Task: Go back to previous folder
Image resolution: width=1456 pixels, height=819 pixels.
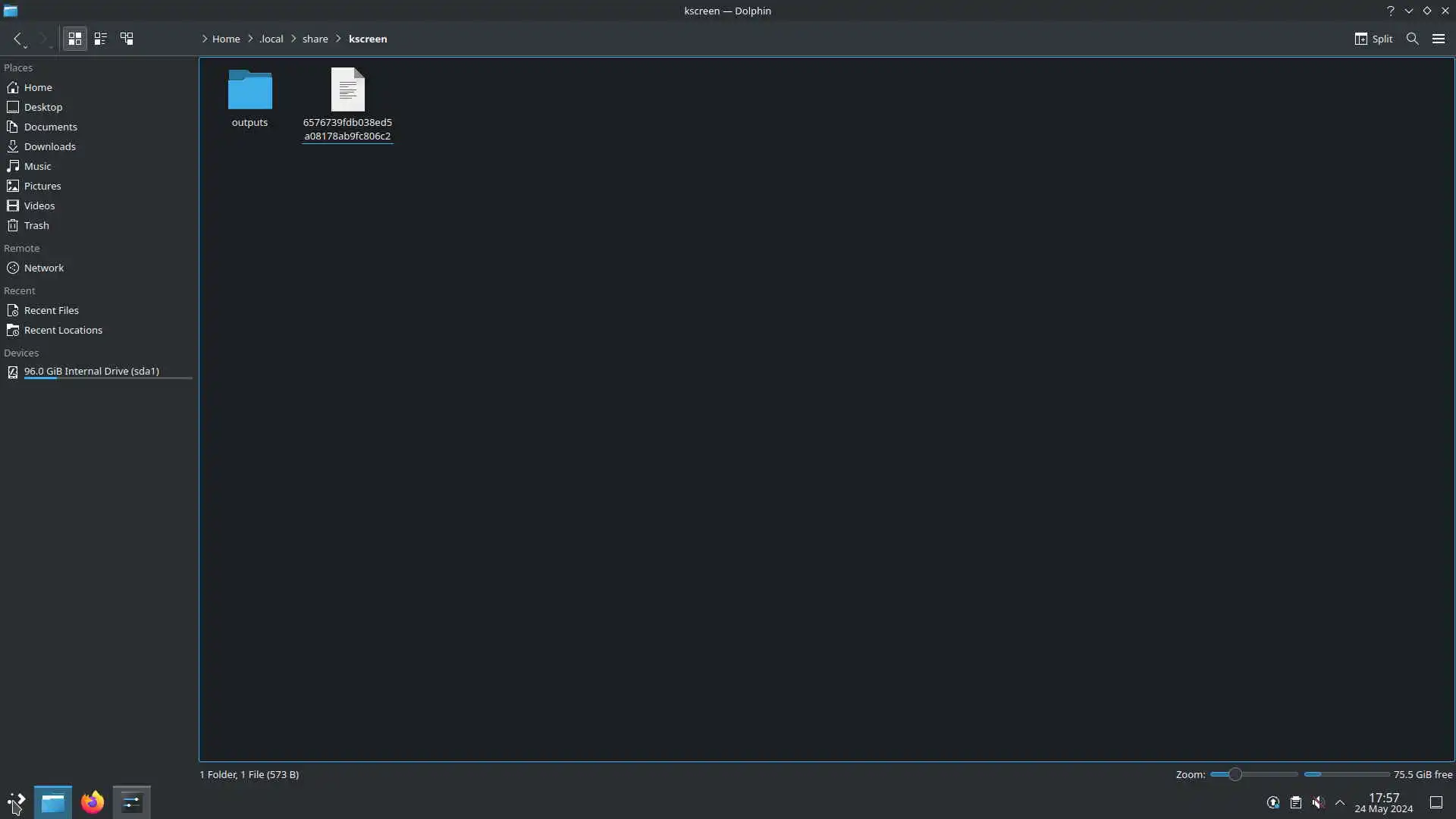Action: 17,39
